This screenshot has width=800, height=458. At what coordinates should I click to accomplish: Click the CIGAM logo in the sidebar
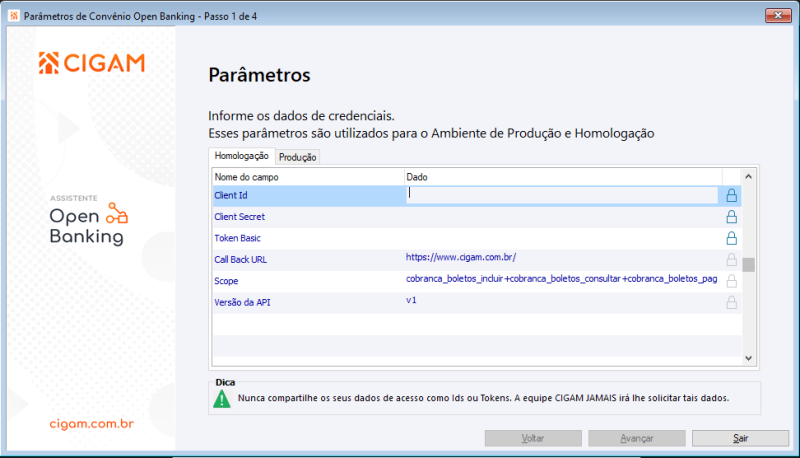(x=92, y=63)
